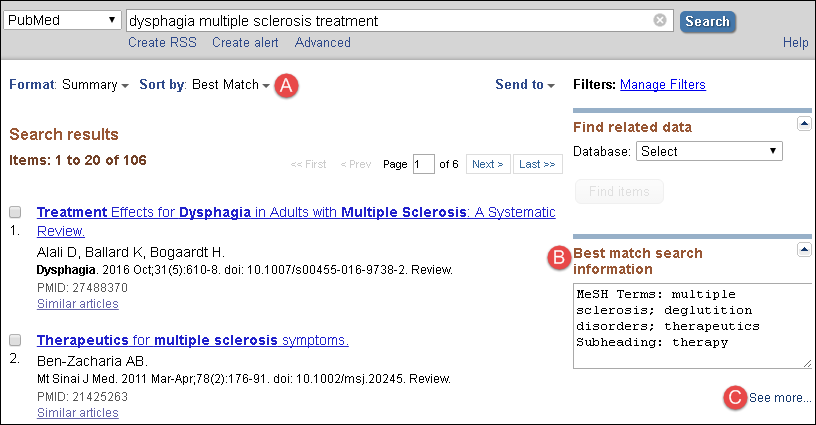Go to the Next results page
This screenshot has width=816, height=425.
[x=487, y=164]
